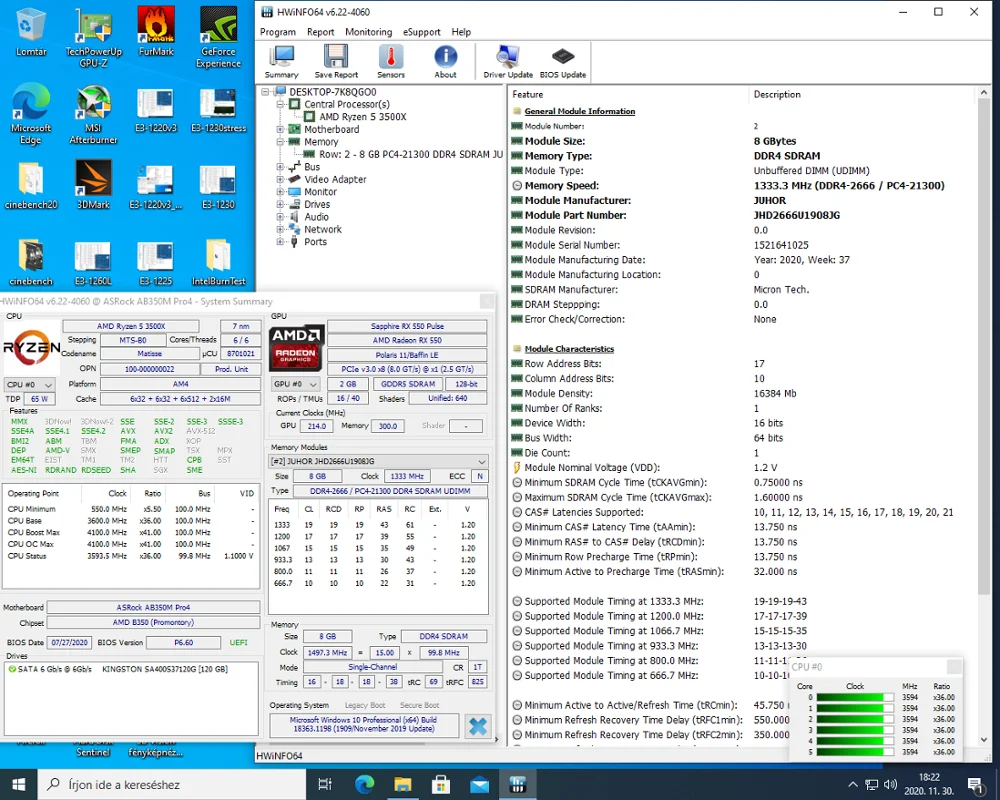Click File Explorer in the taskbar
This screenshot has height=800, width=1000.
point(402,784)
